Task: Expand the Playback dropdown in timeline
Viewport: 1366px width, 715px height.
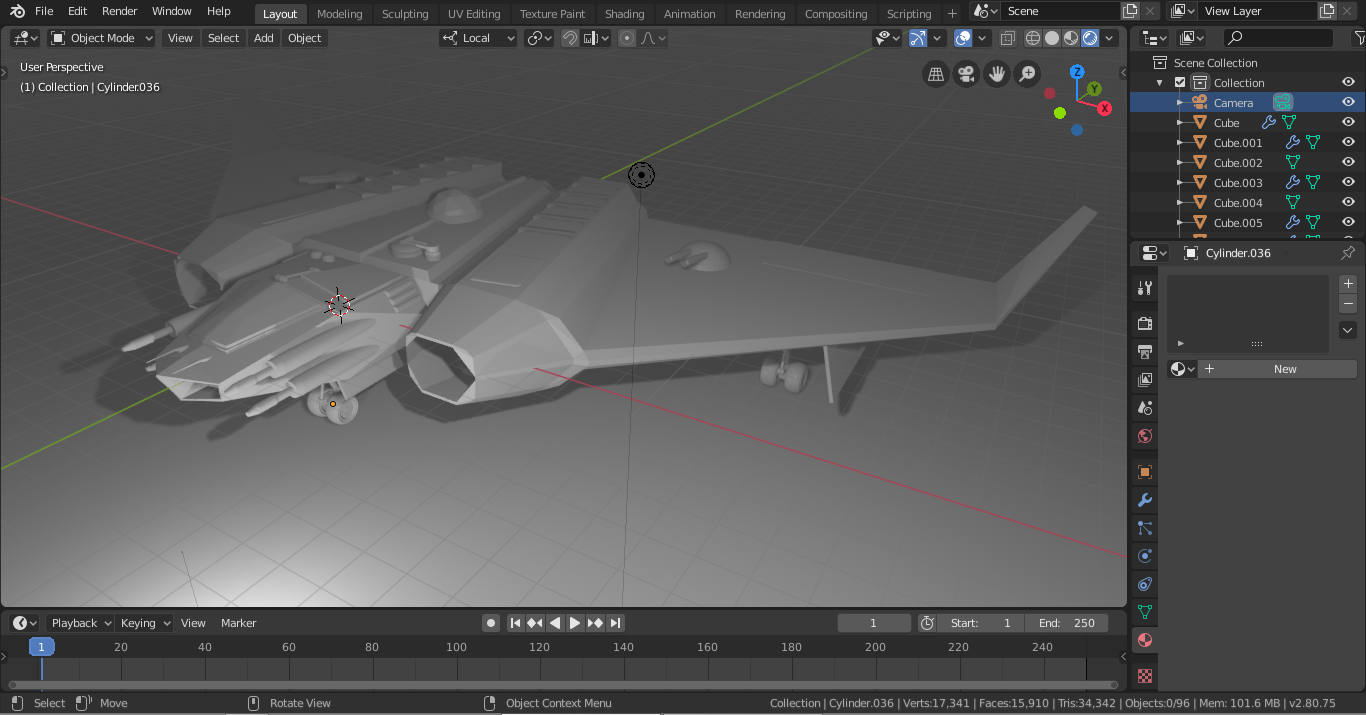Action: [80, 623]
